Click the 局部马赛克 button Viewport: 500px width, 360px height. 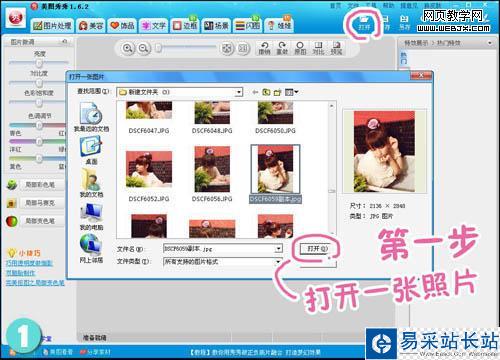pos(43,203)
